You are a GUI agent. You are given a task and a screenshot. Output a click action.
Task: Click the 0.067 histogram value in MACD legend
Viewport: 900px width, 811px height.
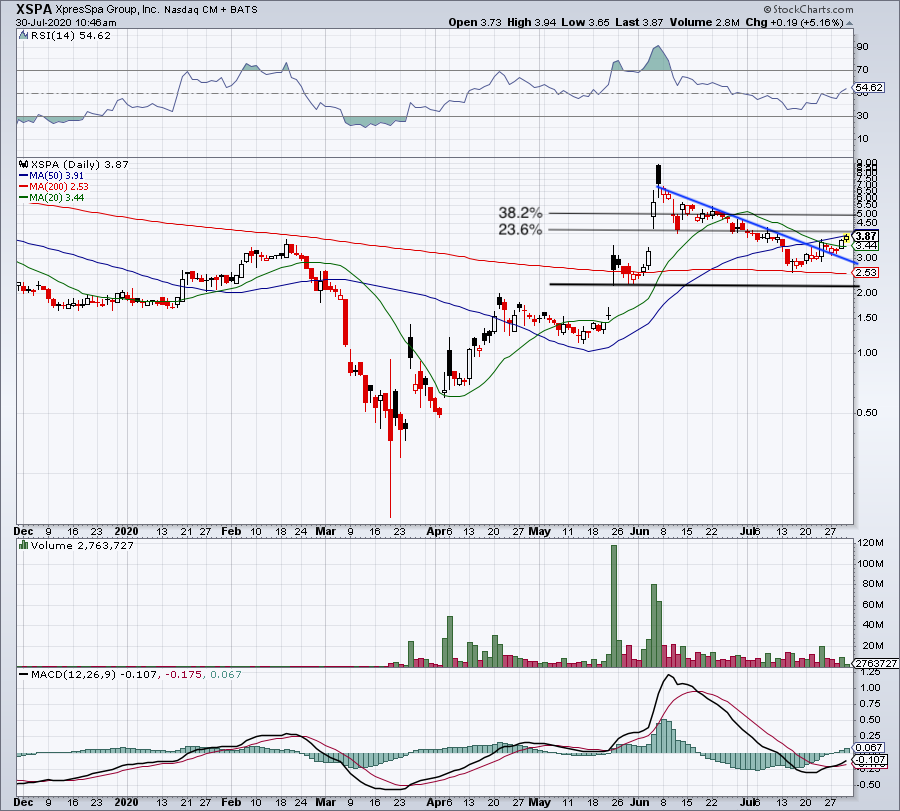click(x=226, y=674)
